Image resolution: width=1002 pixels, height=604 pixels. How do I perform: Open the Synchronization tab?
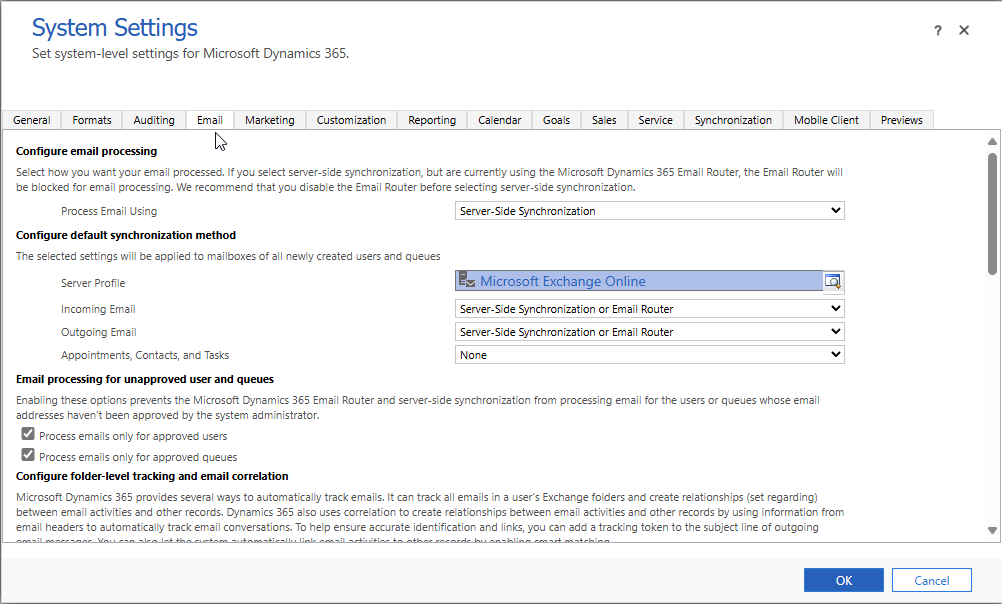point(733,120)
